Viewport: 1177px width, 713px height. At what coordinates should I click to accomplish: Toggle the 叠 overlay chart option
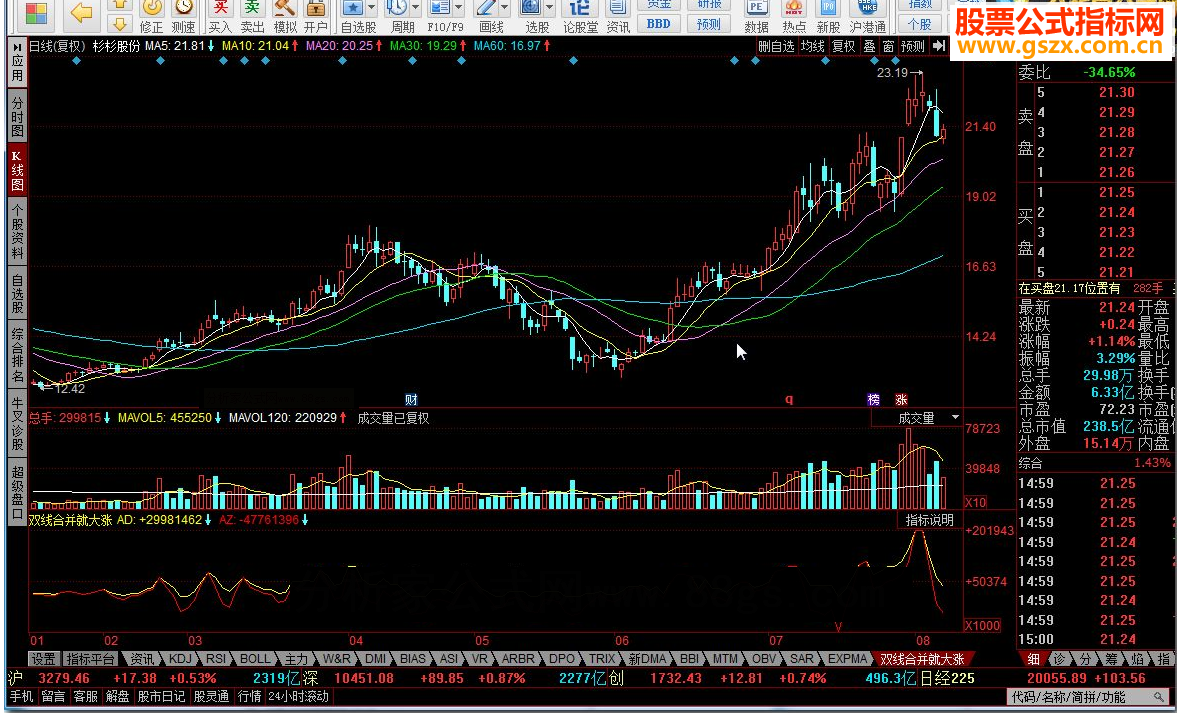(x=869, y=46)
